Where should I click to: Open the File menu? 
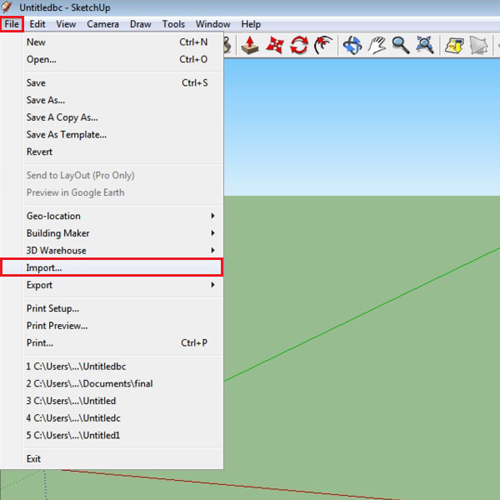[12, 24]
